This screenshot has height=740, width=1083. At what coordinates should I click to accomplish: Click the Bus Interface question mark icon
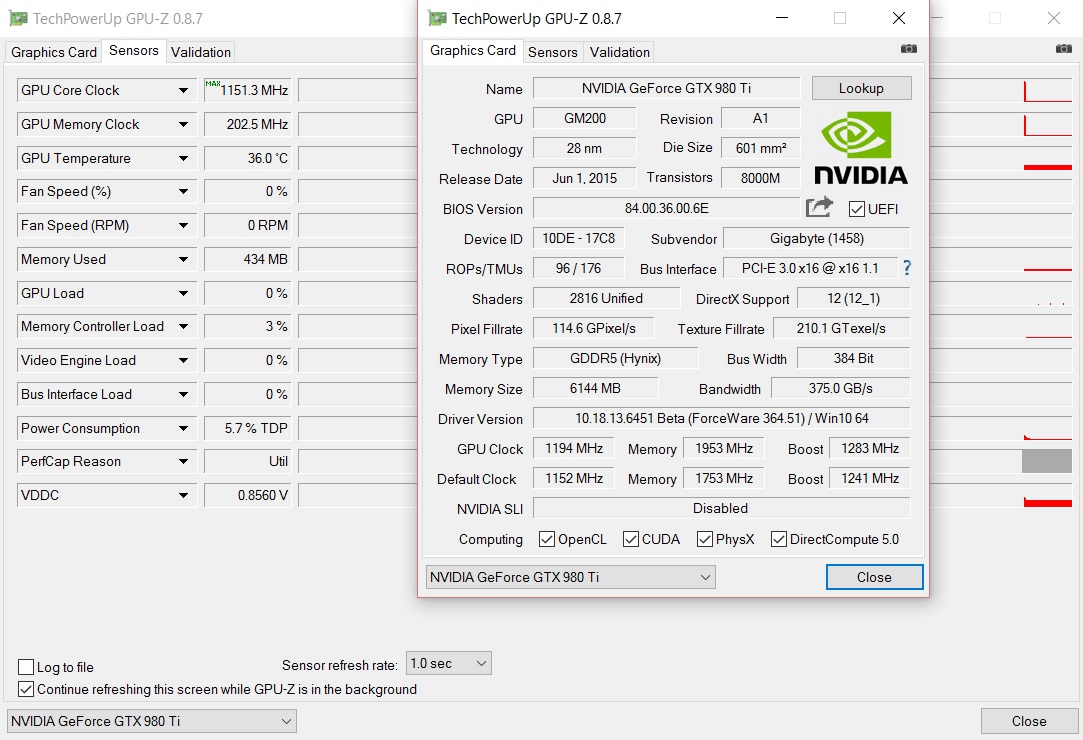(907, 268)
